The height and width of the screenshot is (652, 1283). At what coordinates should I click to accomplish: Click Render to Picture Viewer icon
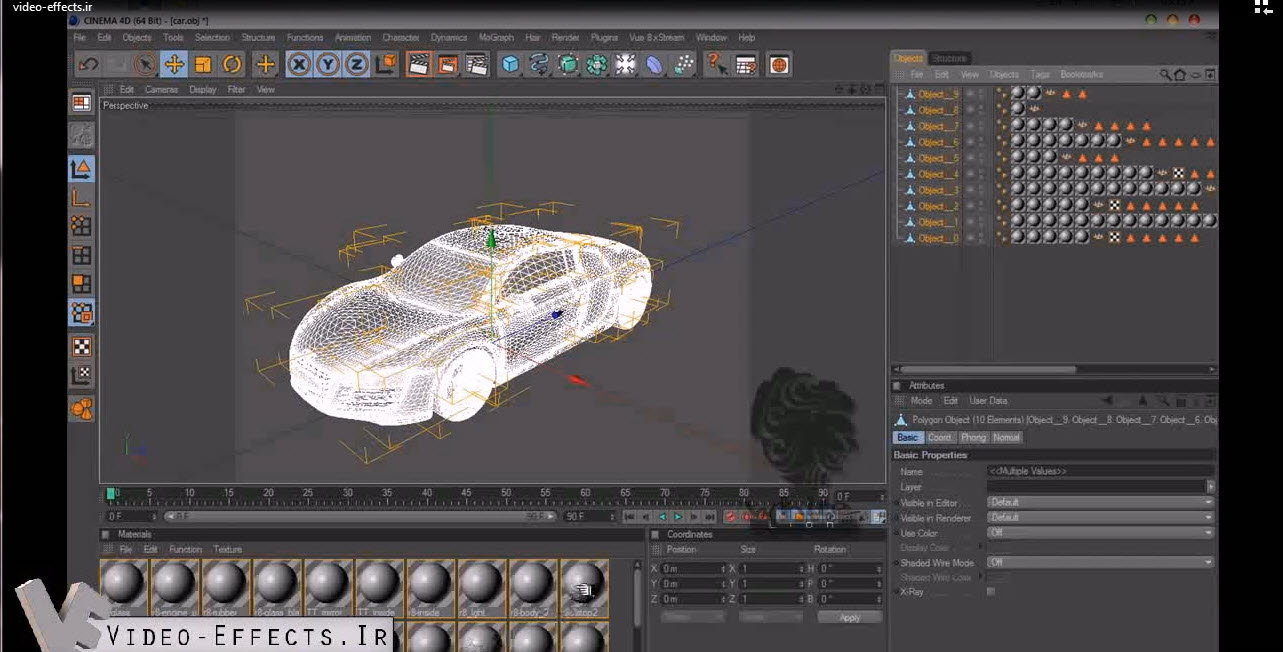click(447, 65)
